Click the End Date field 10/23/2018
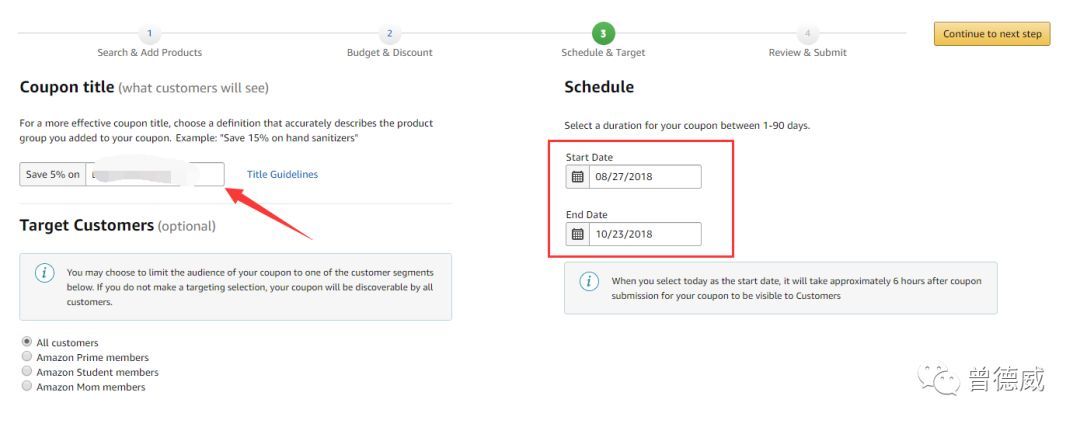Screen dimensions: 1080x427 click(x=645, y=234)
